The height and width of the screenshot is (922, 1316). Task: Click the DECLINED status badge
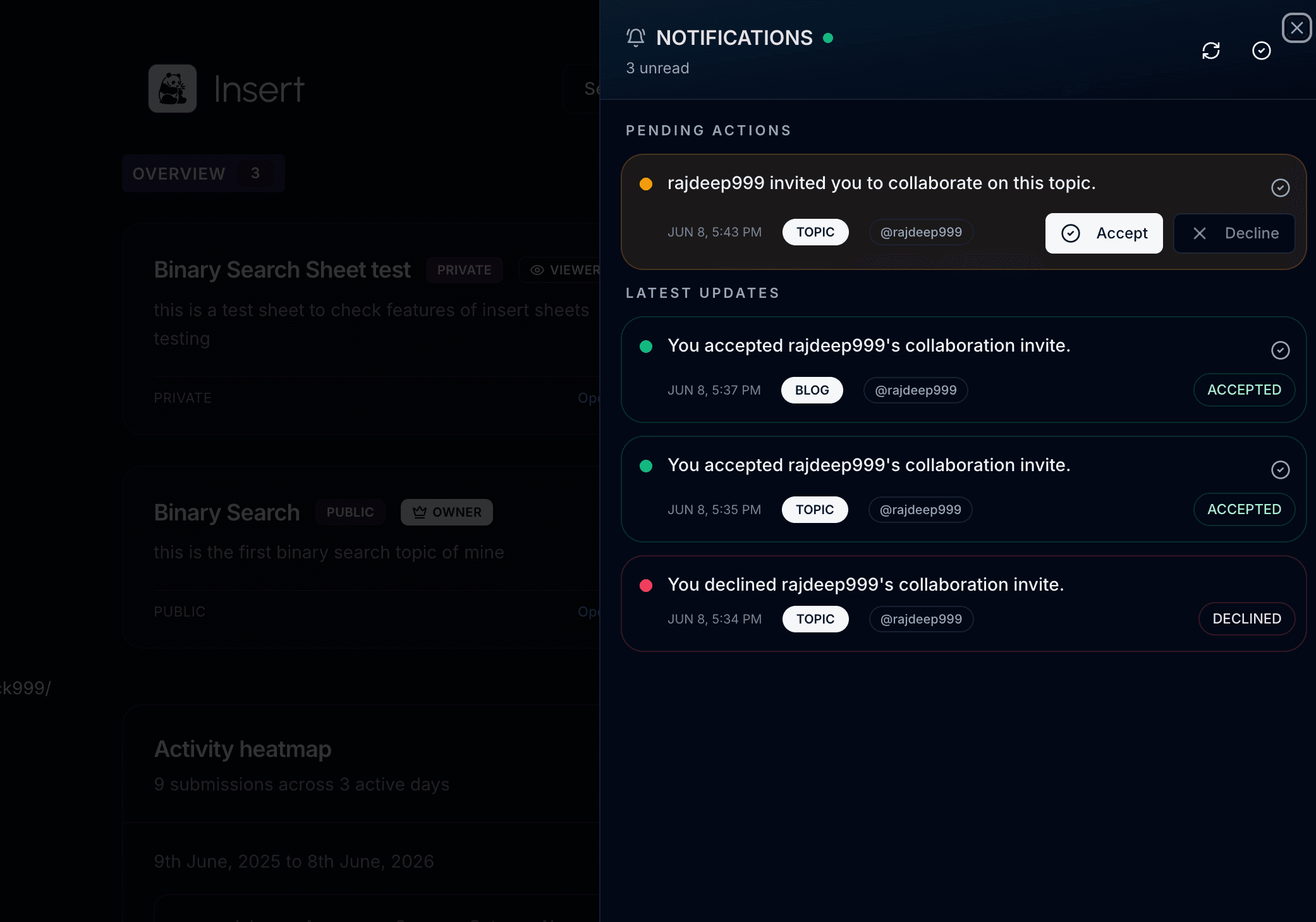pyautogui.click(x=1246, y=619)
